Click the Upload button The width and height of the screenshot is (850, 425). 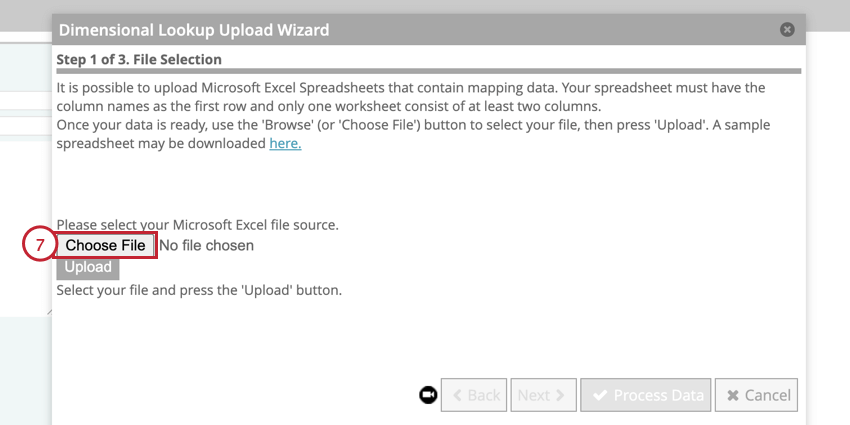click(88, 267)
